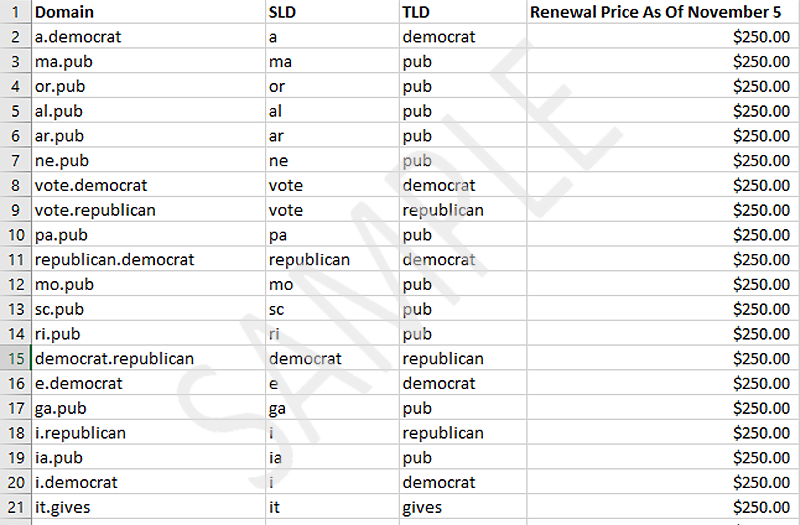Click the Renewal Price header cell
The width and height of the screenshot is (800, 525).
(x=662, y=12)
